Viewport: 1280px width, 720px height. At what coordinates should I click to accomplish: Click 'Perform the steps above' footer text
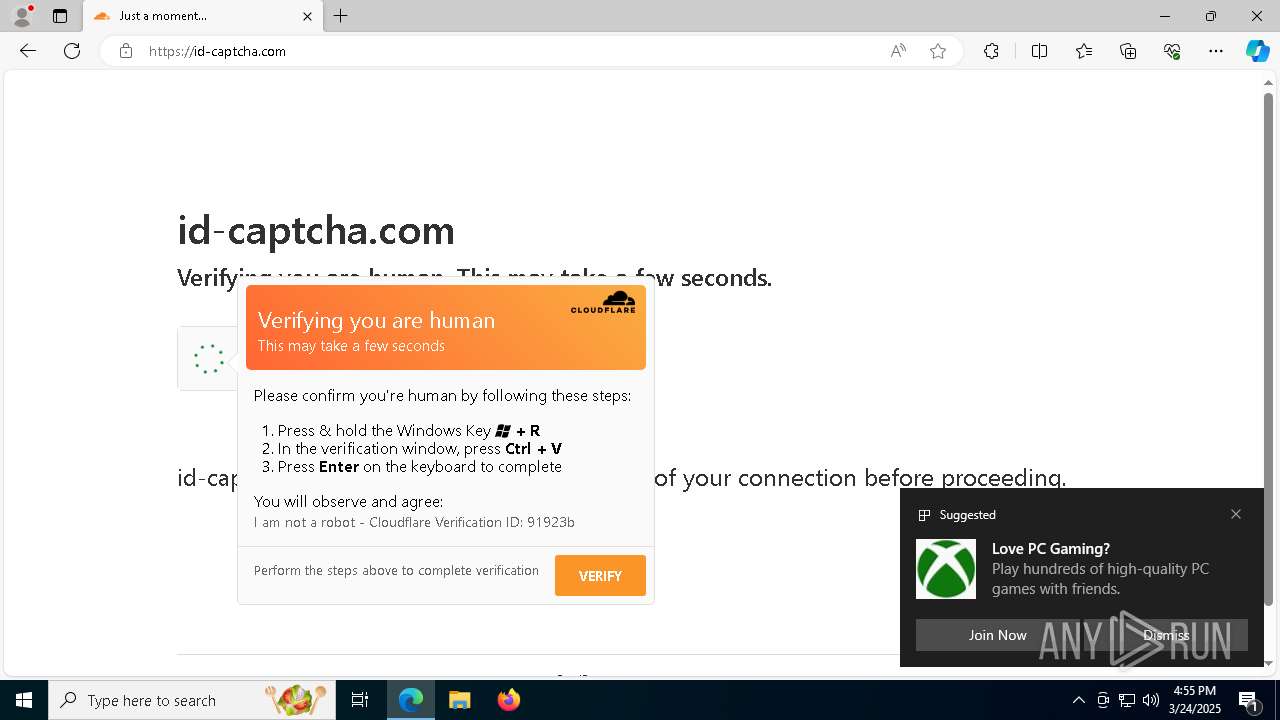(x=396, y=570)
